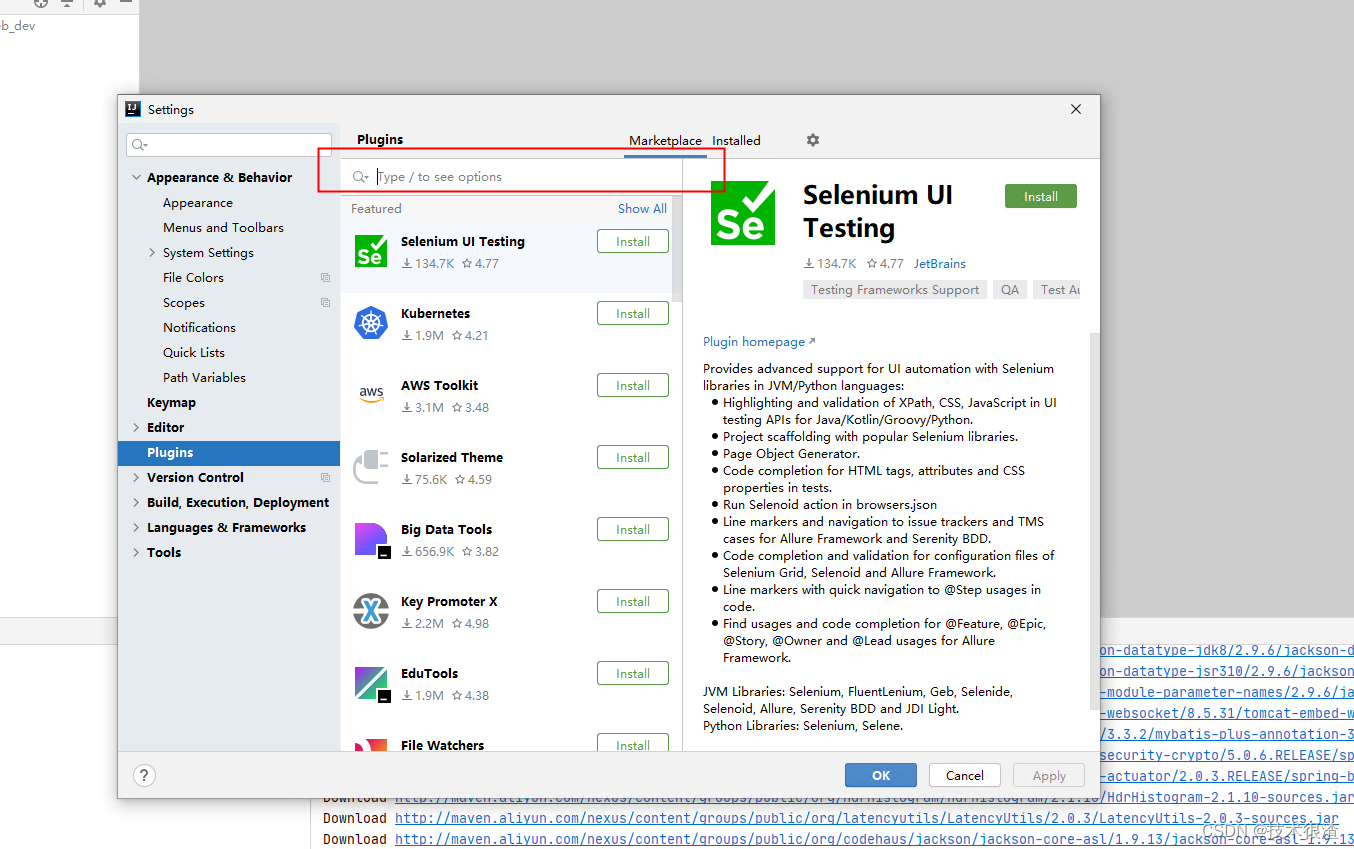This screenshot has height=849, width=1354.
Task: Open the jackson-core-asl link in console
Action: (x=874, y=839)
